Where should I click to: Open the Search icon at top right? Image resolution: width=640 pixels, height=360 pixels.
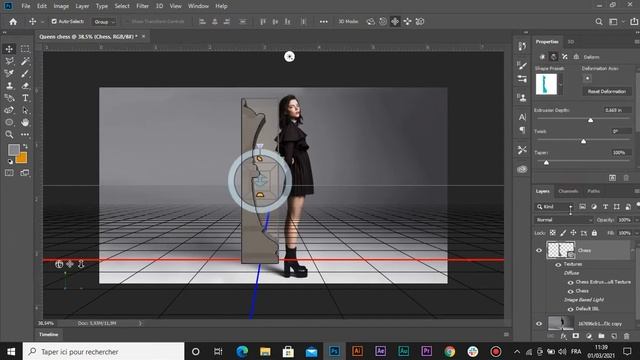599,22
